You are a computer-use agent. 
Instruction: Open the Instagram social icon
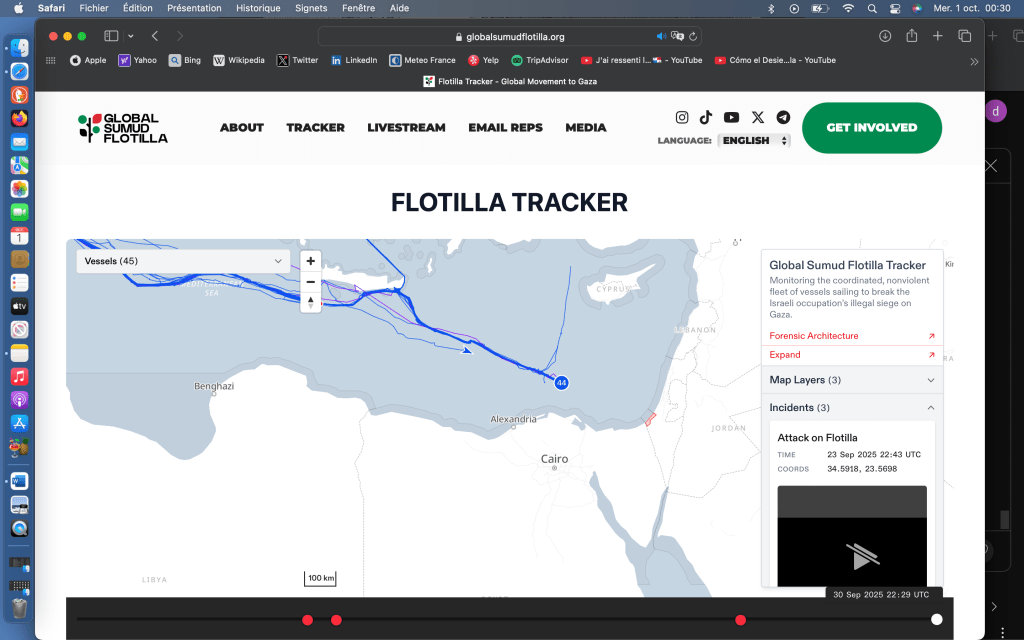682,117
